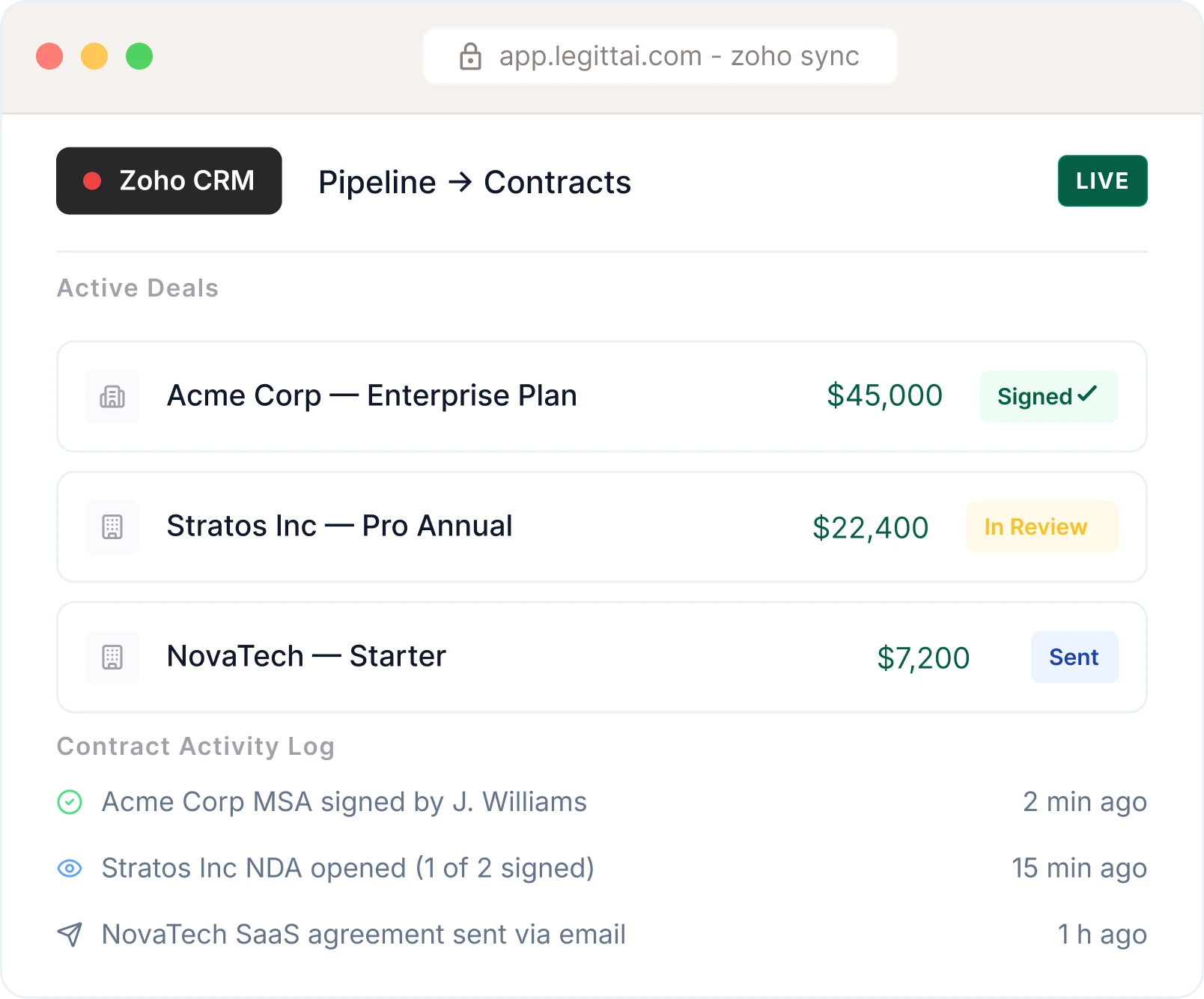The width and height of the screenshot is (1204, 999).
Task: Click the green check icon beside Acme Corp MSA
Action: click(x=71, y=801)
